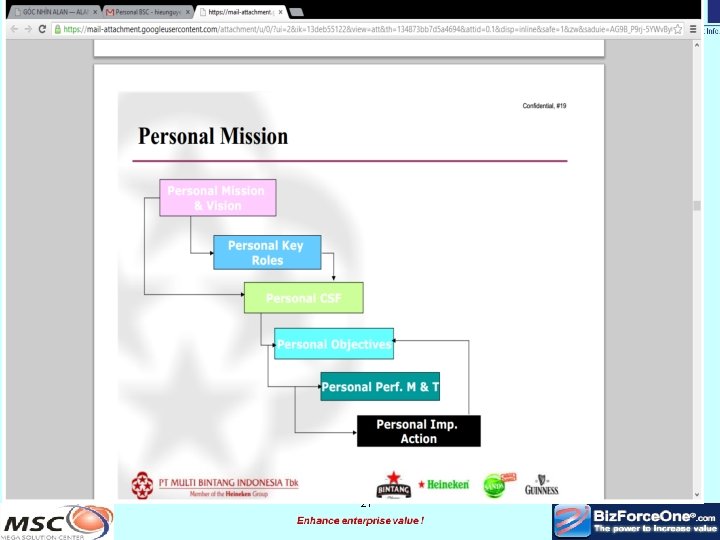Bookmark this page with the star icon
The height and width of the screenshot is (540, 720).
(677, 29)
